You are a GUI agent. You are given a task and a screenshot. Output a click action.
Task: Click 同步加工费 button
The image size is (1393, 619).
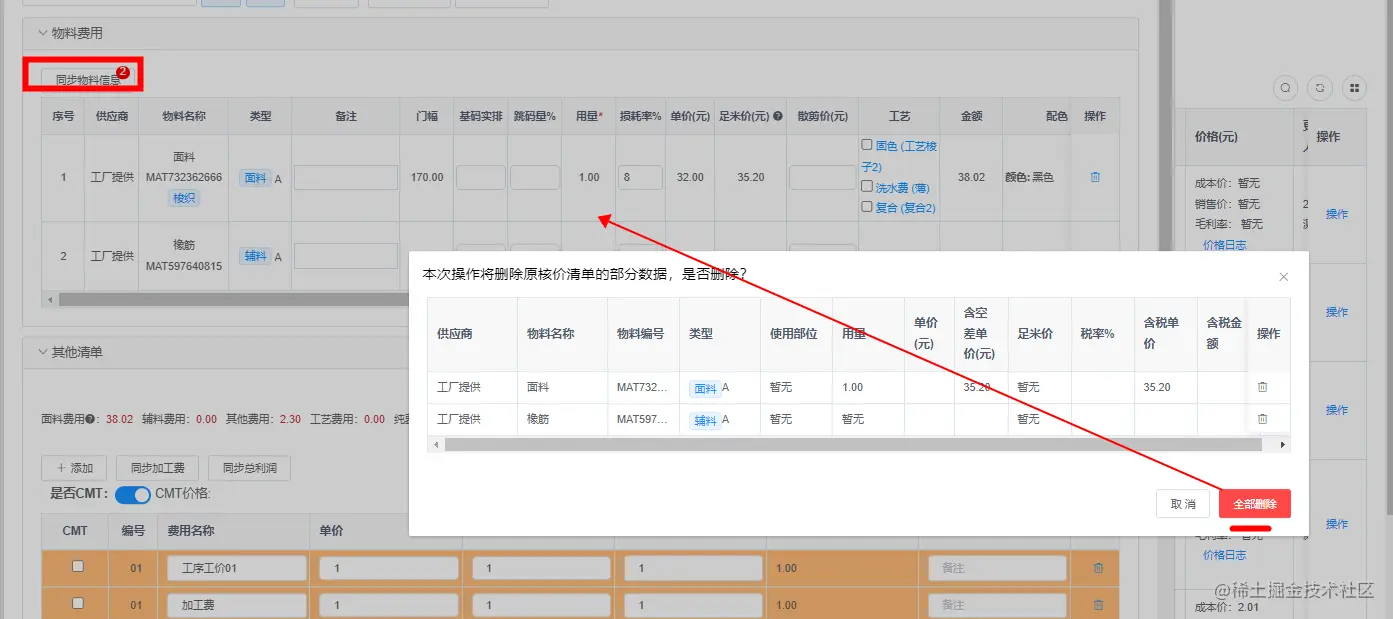click(158, 468)
